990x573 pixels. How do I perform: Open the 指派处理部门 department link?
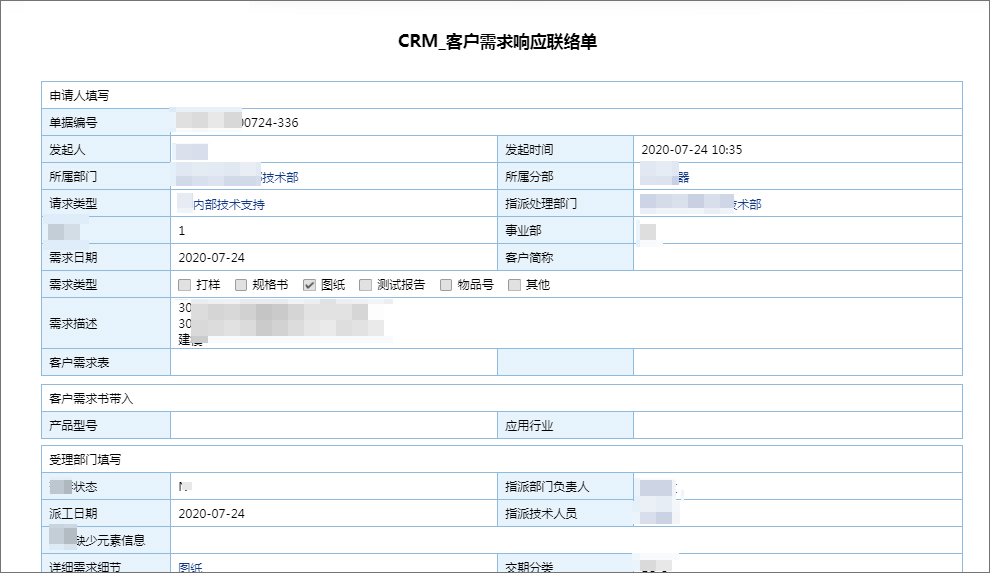[x=748, y=204]
